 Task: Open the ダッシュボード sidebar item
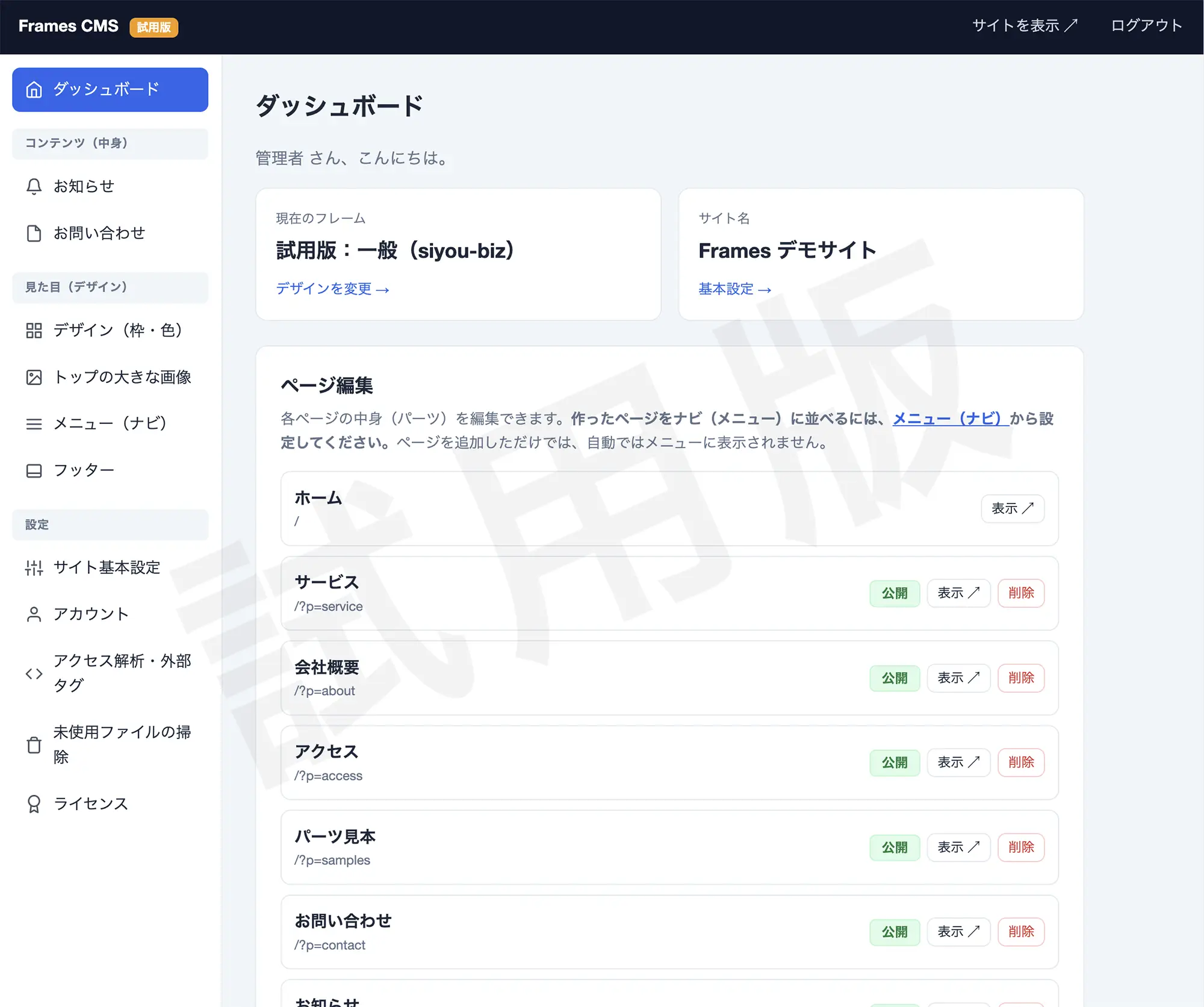(x=110, y=90)
